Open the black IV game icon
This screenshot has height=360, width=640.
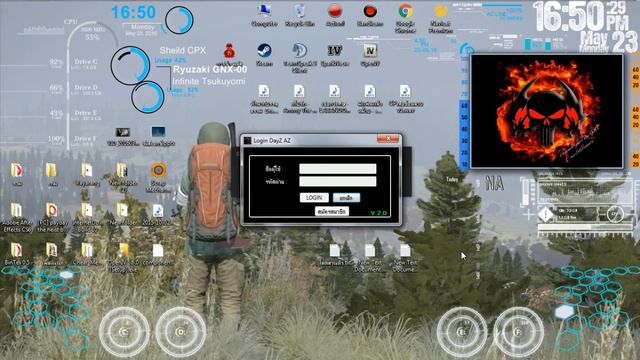coord(335,56)
